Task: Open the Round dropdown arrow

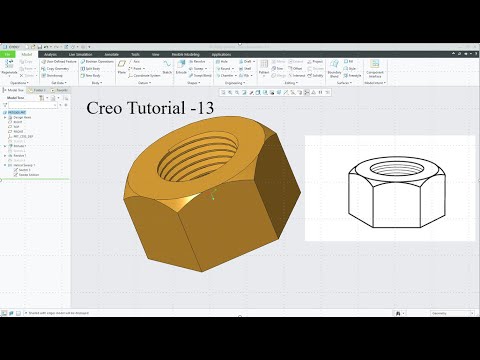Action: [x=233, y=69]
